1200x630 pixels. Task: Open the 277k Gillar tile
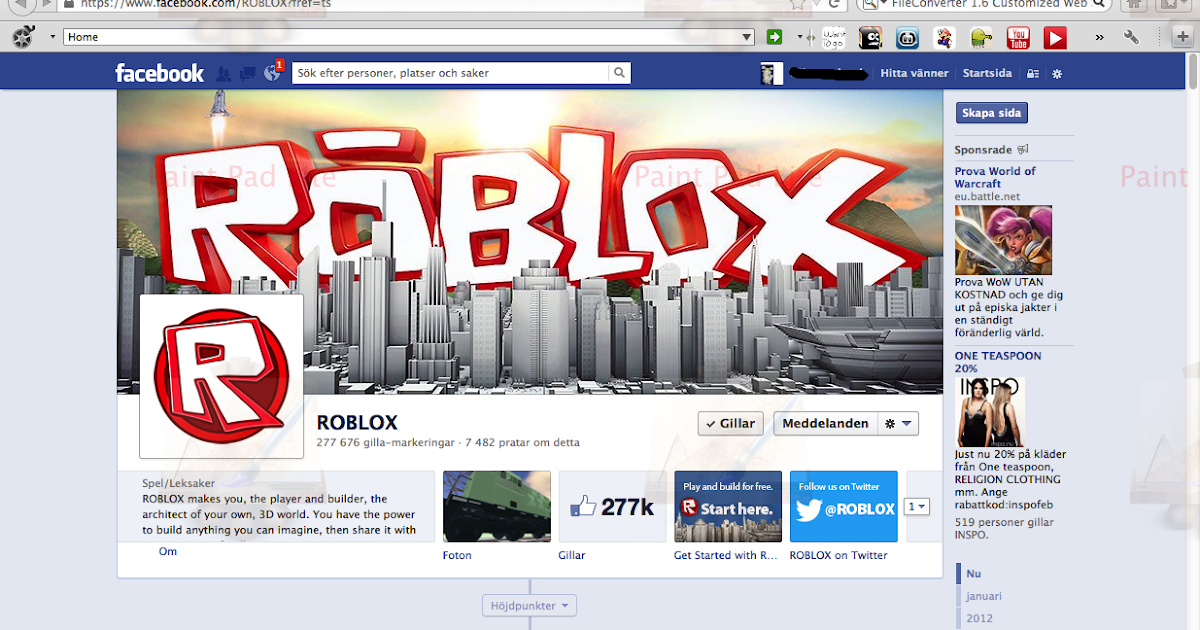612,506
